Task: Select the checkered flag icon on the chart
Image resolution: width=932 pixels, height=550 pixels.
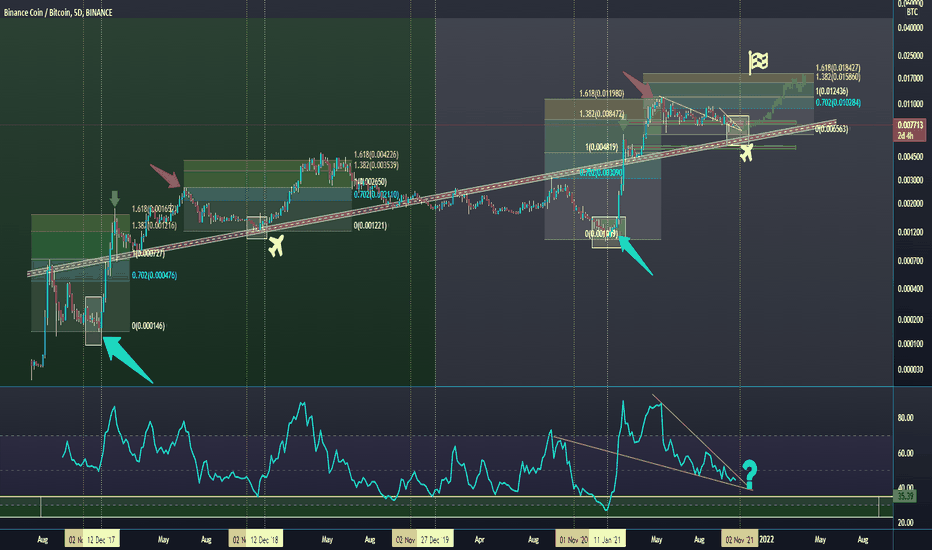Action: 758,61
